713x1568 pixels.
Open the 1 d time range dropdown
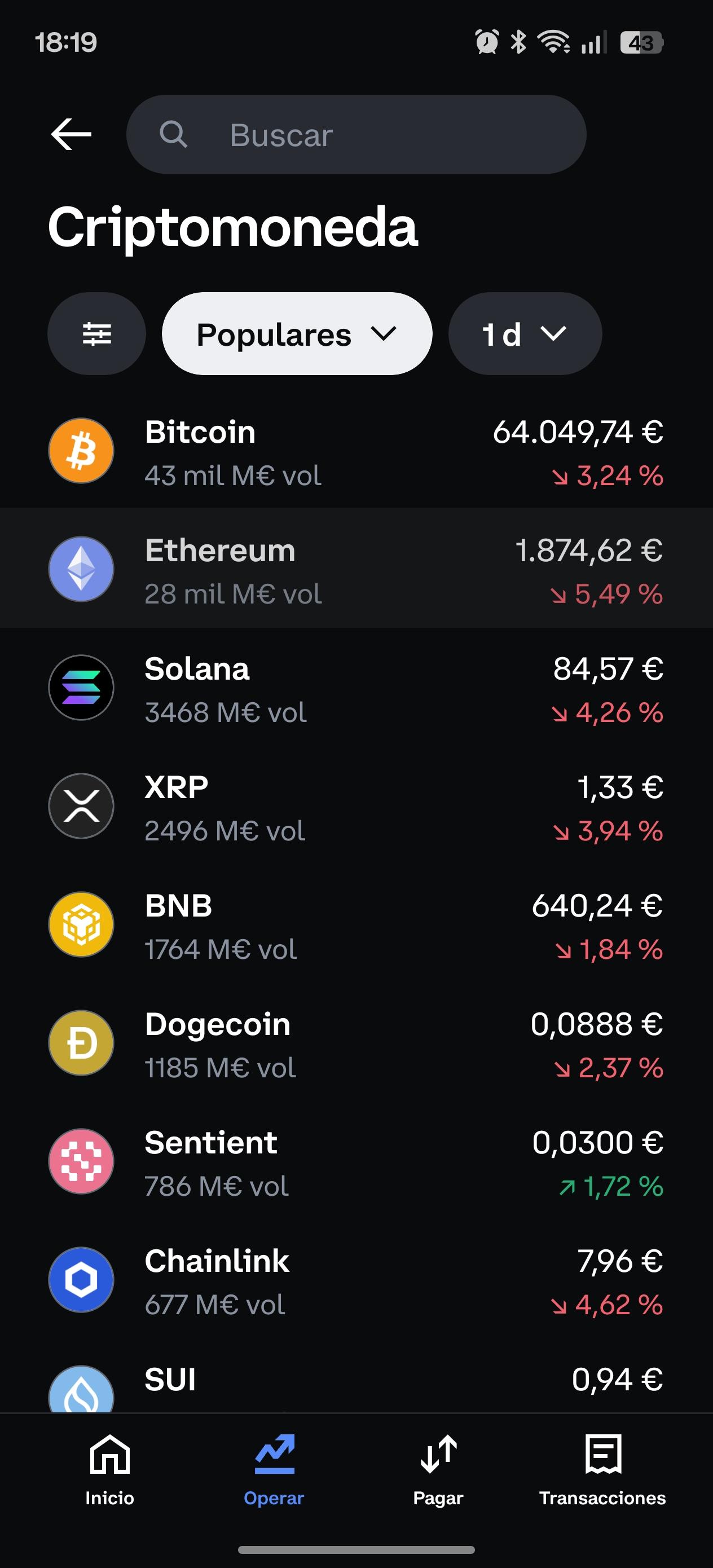pos(525,333)
